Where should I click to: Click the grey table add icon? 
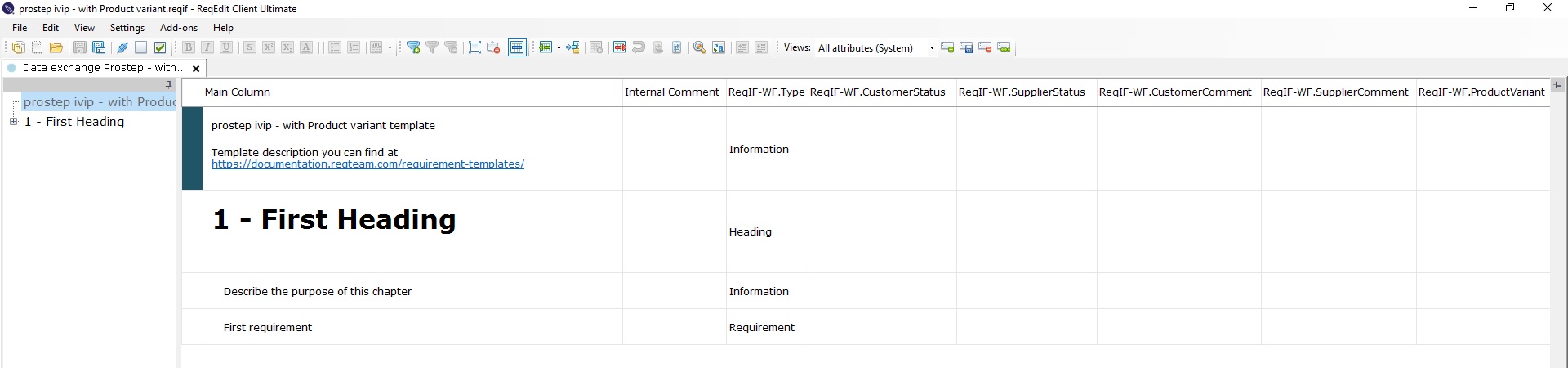pos(596,47)
